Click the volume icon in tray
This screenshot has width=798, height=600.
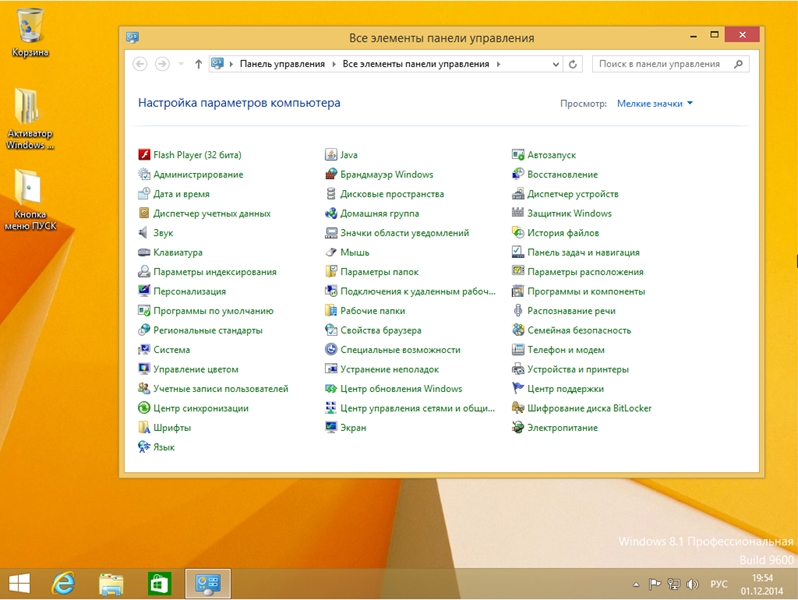coord(692,584)
